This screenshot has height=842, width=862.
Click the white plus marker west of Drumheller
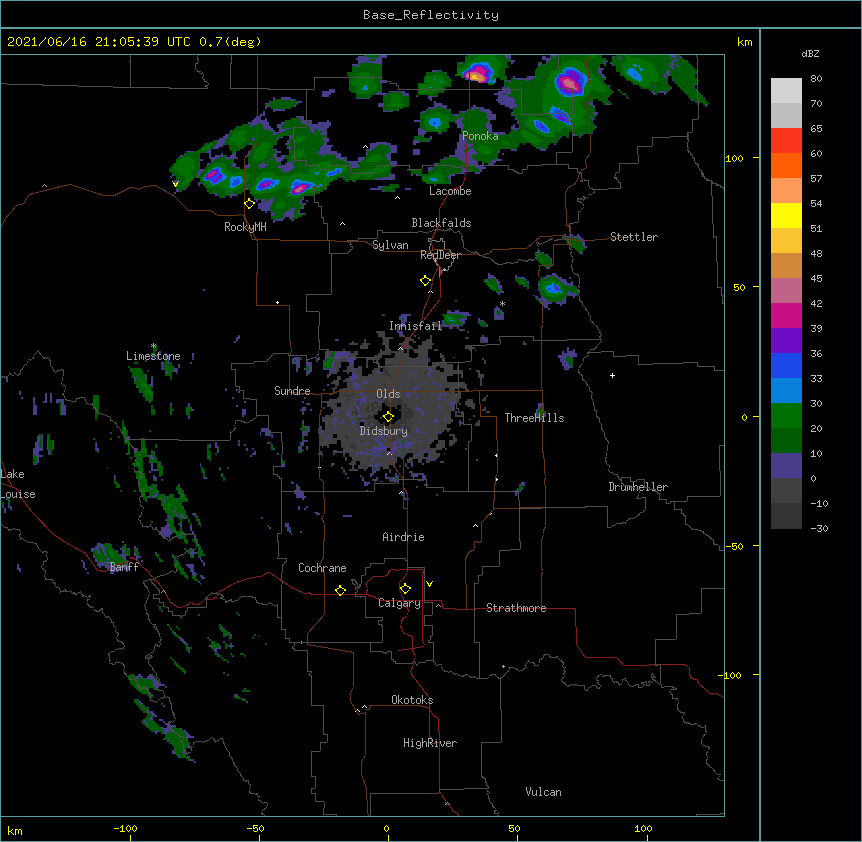[612, 375]
